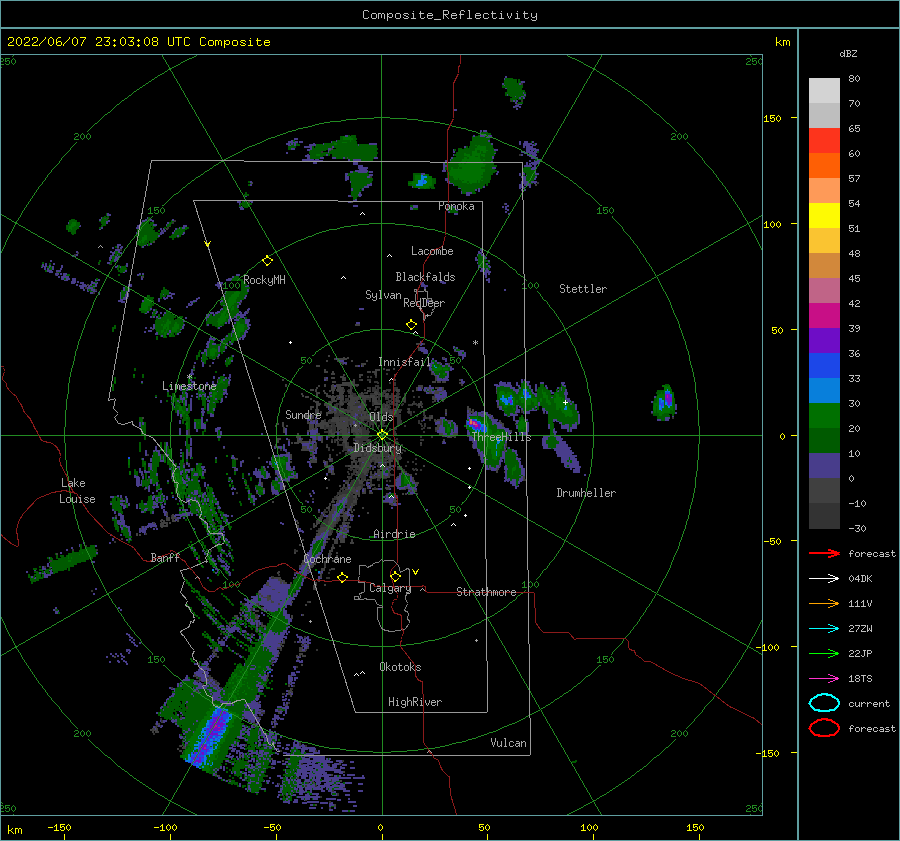Click the ThreeHills label
Screen dimensions: 900x841
coord(502,437)
